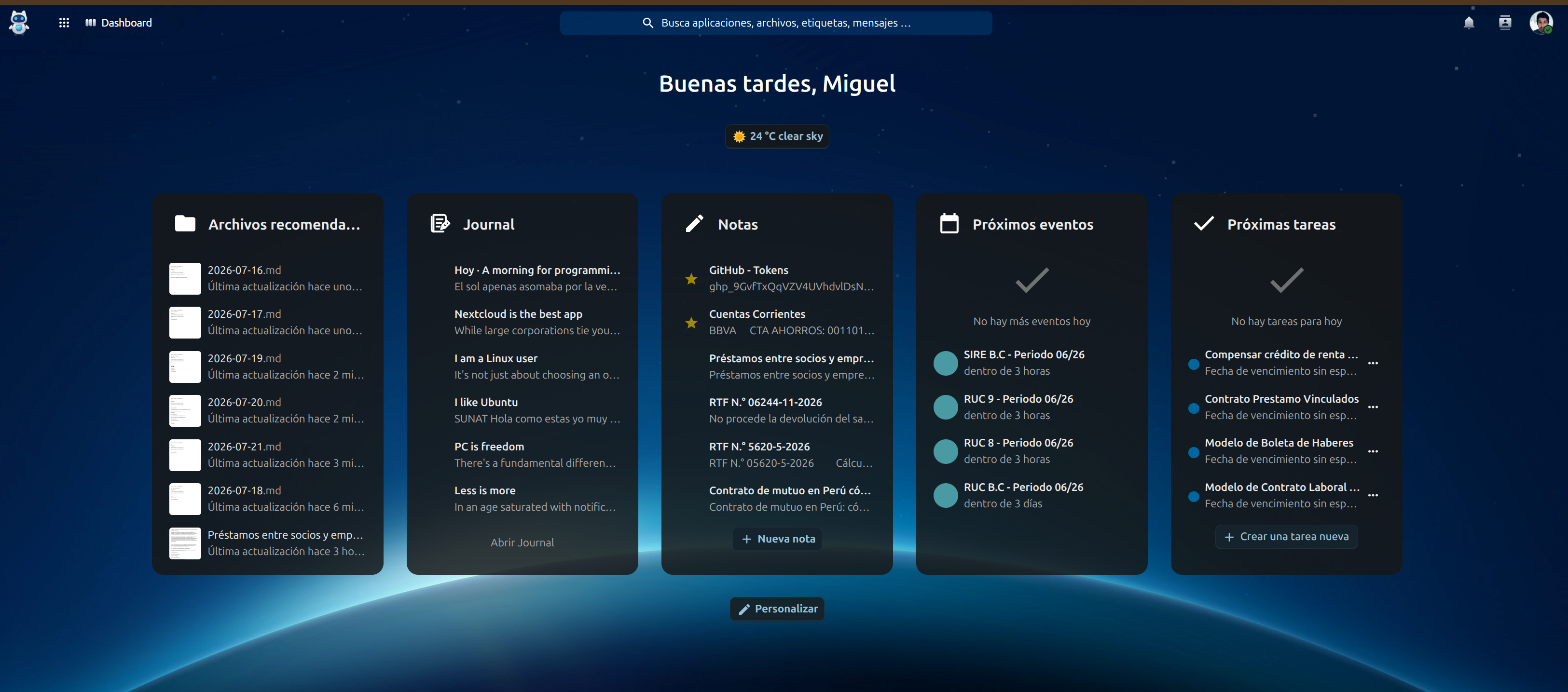
Task: Click the folder icon of Archivos recomendados
Action: (185, 224)
